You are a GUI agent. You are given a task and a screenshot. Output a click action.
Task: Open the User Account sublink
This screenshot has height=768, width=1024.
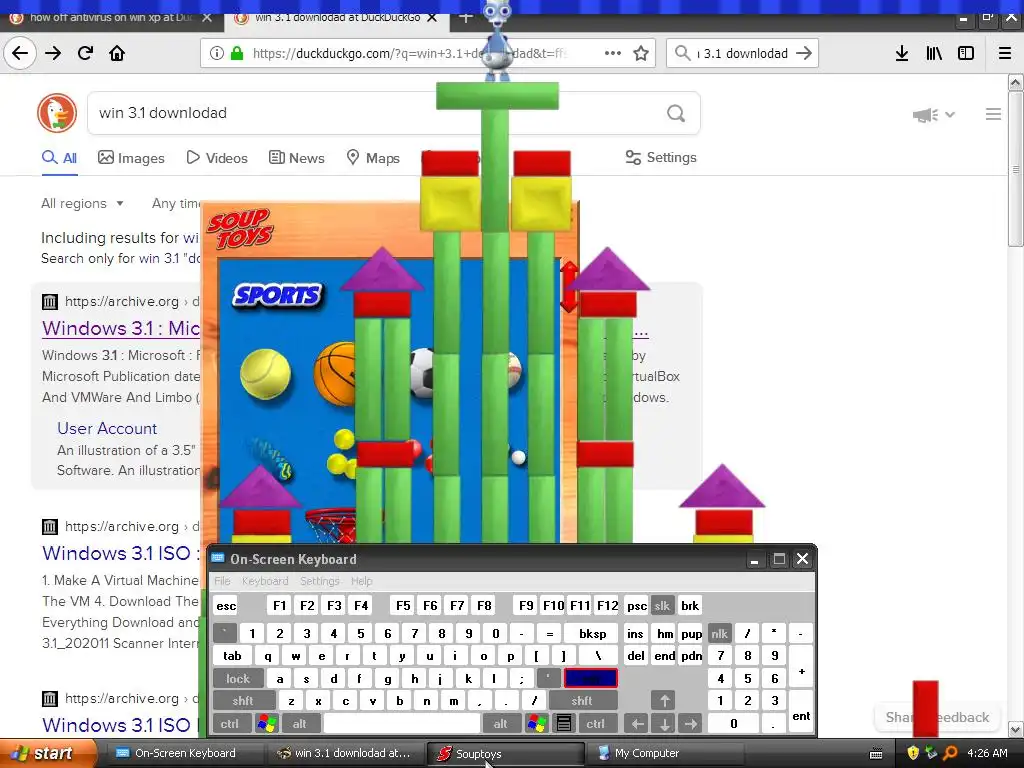[107, 428]
